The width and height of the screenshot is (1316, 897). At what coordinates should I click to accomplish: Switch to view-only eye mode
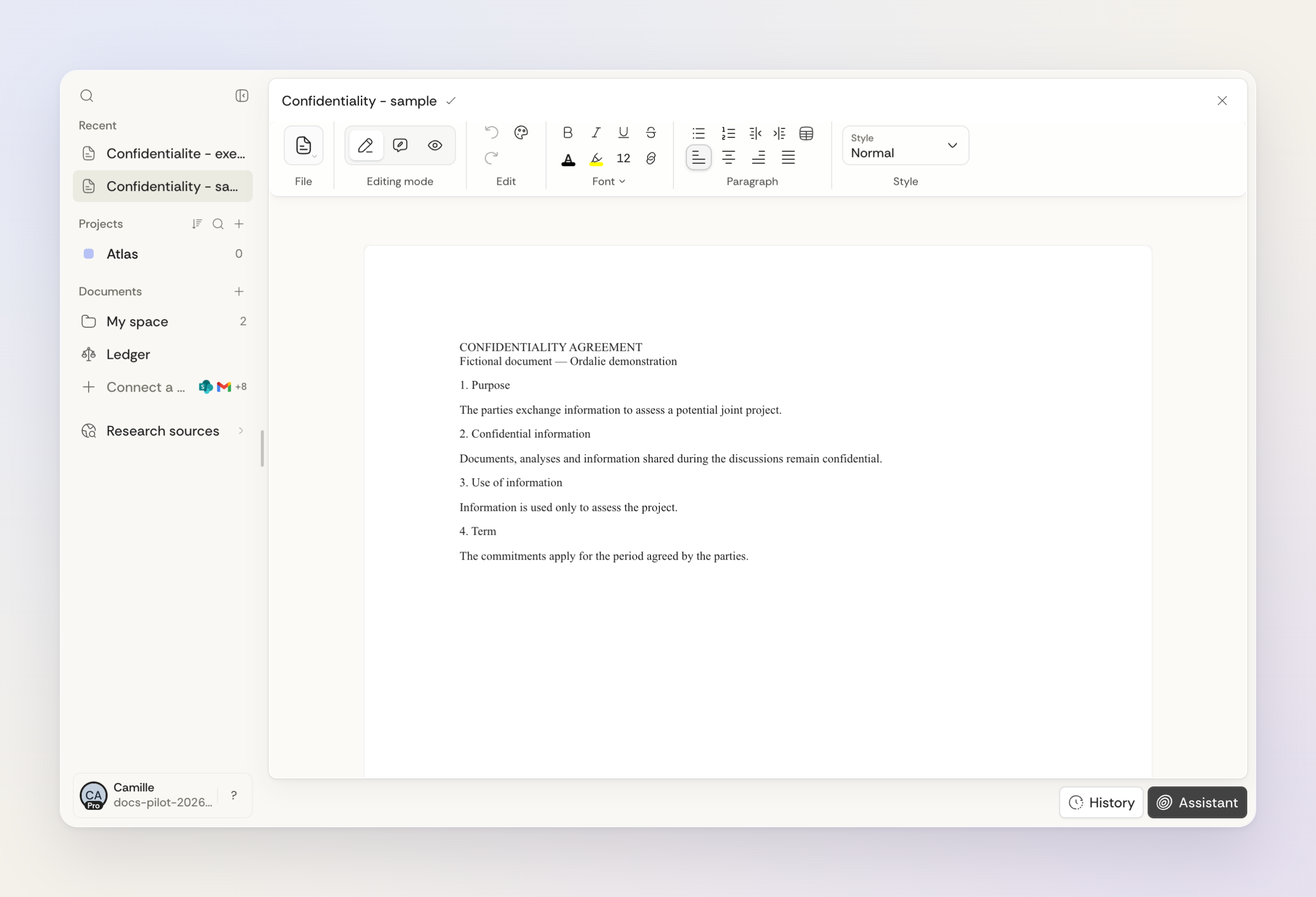coord(435,146)
